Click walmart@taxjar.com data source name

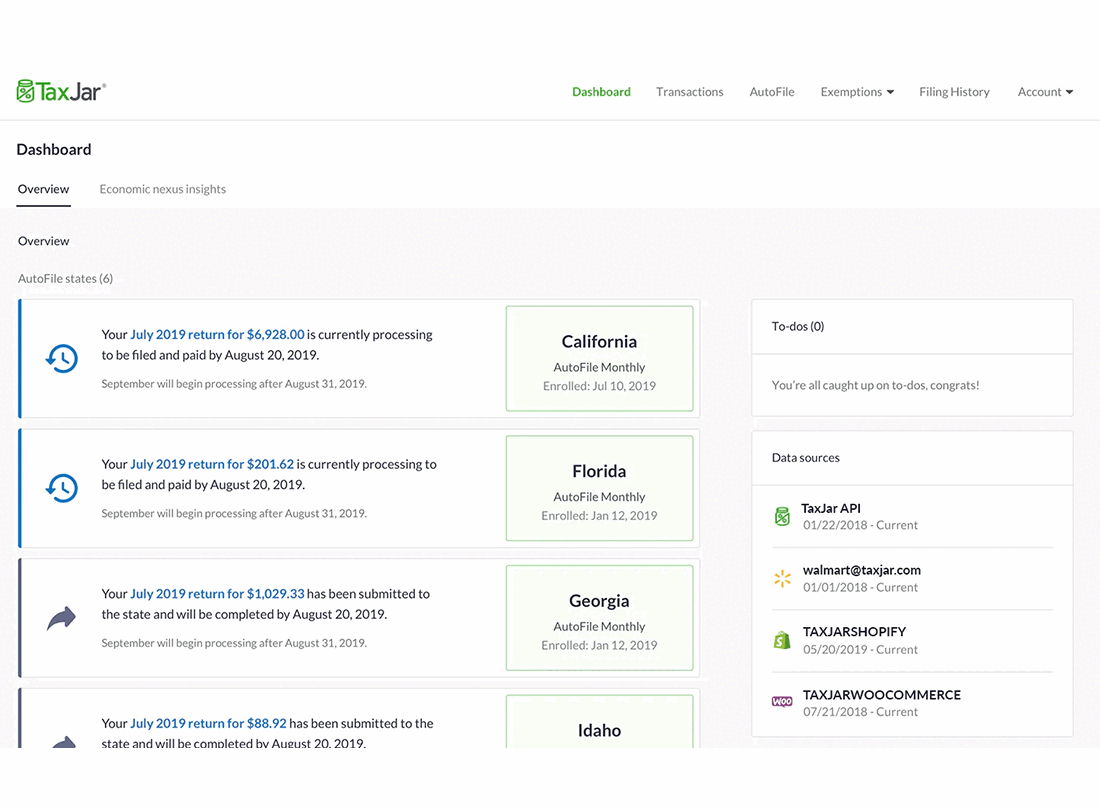click(x=861, y=570)
